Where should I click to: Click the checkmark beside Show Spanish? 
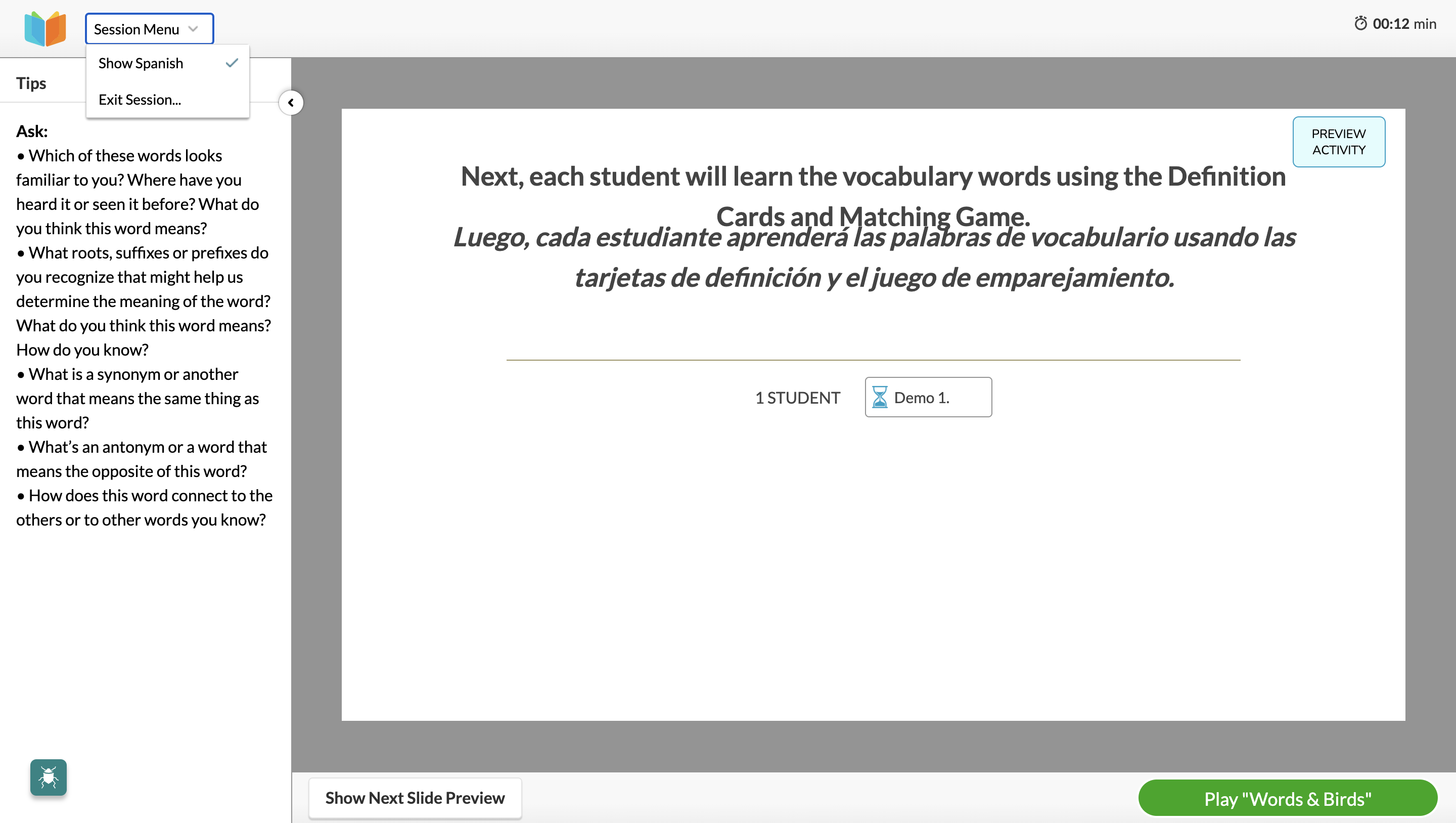click(x=231, y=63)
